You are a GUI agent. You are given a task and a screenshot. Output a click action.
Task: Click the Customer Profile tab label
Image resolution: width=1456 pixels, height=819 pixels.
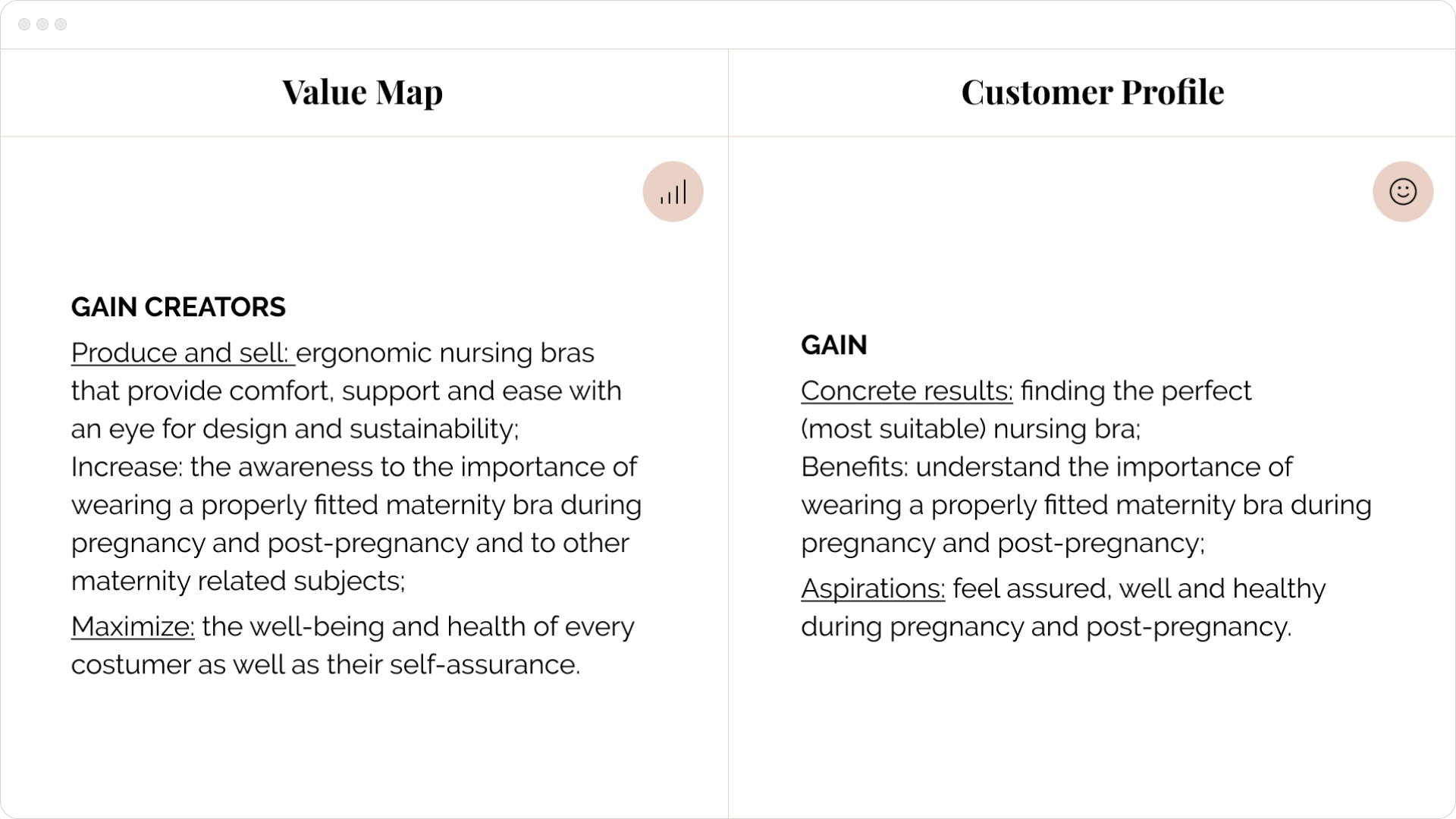click(x=1092, y=92)
